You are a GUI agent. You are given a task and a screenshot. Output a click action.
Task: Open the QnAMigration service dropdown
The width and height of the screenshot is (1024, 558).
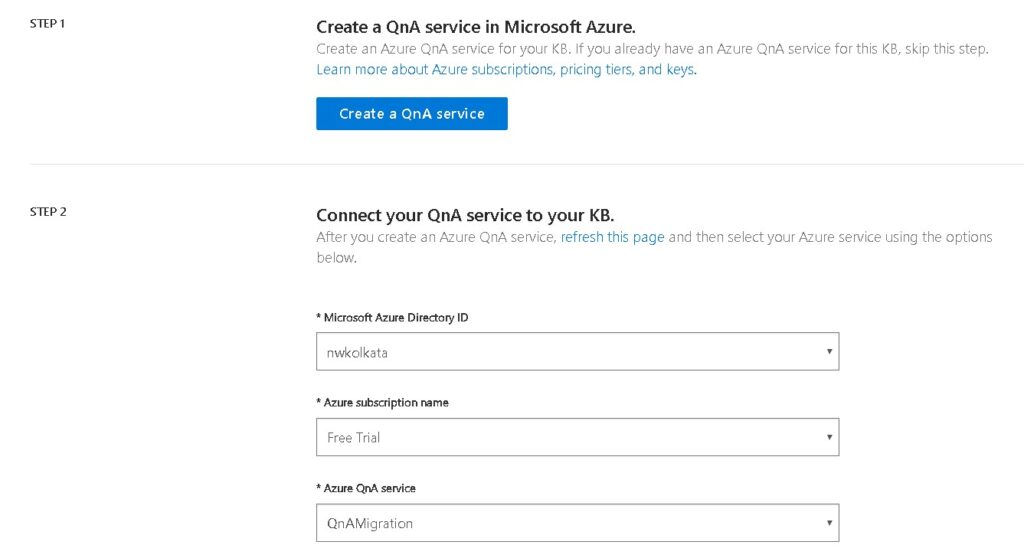[x=577, y=523]
